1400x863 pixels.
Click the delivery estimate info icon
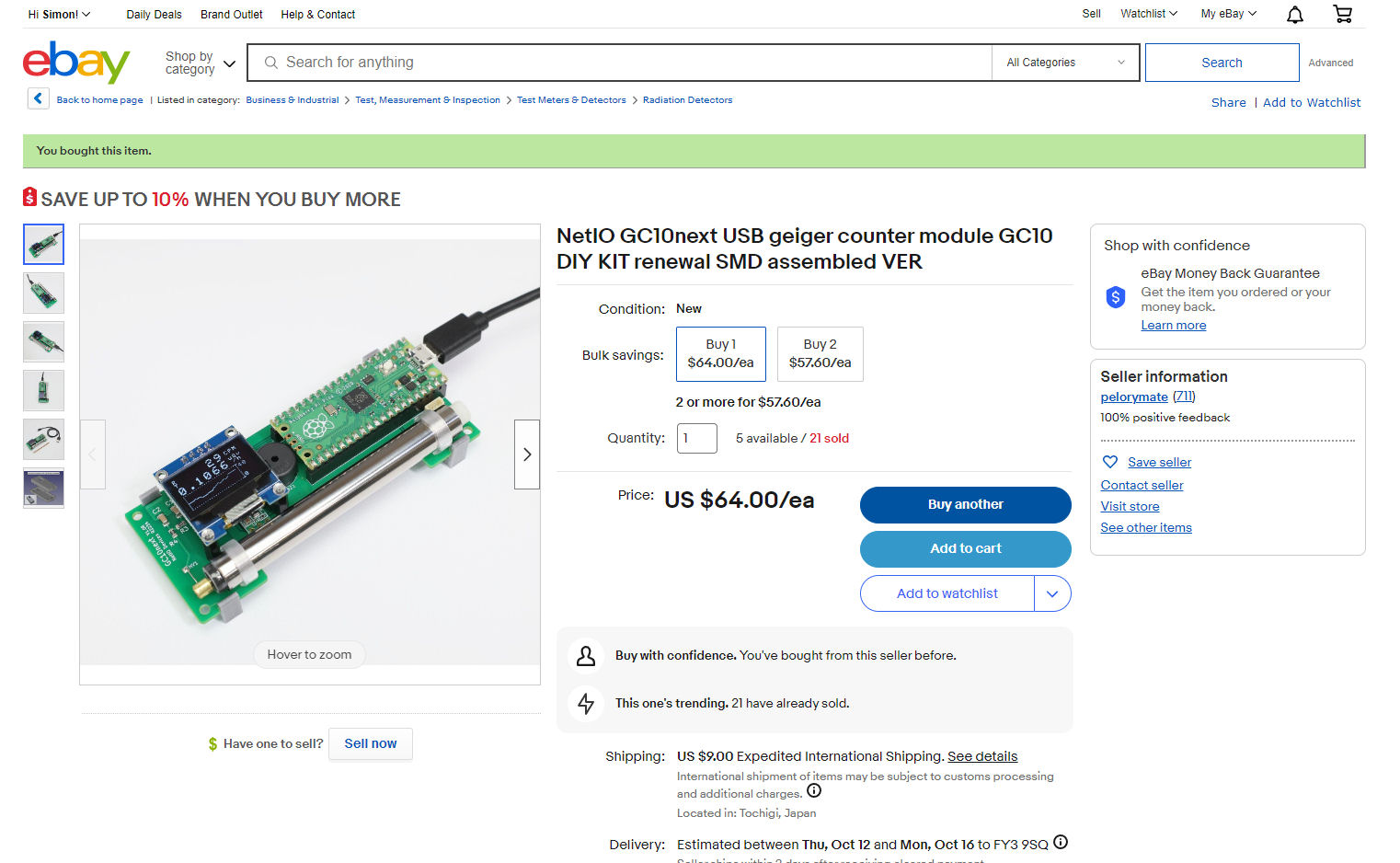click(x=1061, y=842)
